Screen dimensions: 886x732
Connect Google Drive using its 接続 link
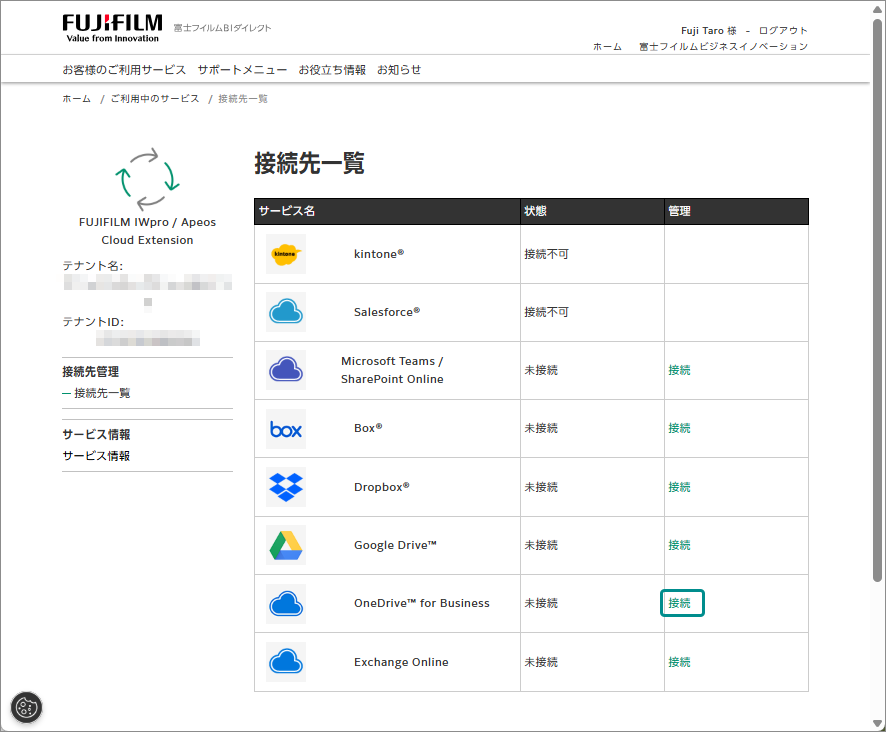pos(679,545)
